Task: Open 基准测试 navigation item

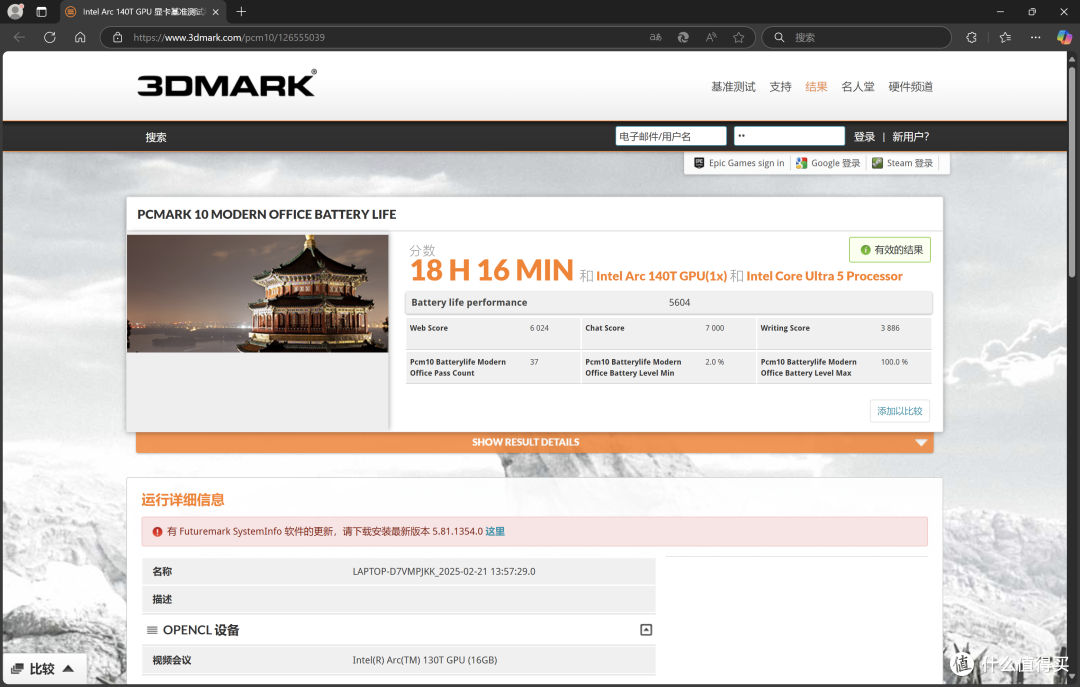Action: tap(733, 87)
